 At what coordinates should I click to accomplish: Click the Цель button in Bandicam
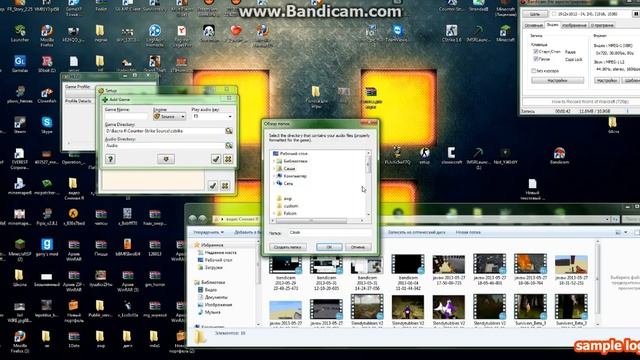pos(535,14)
